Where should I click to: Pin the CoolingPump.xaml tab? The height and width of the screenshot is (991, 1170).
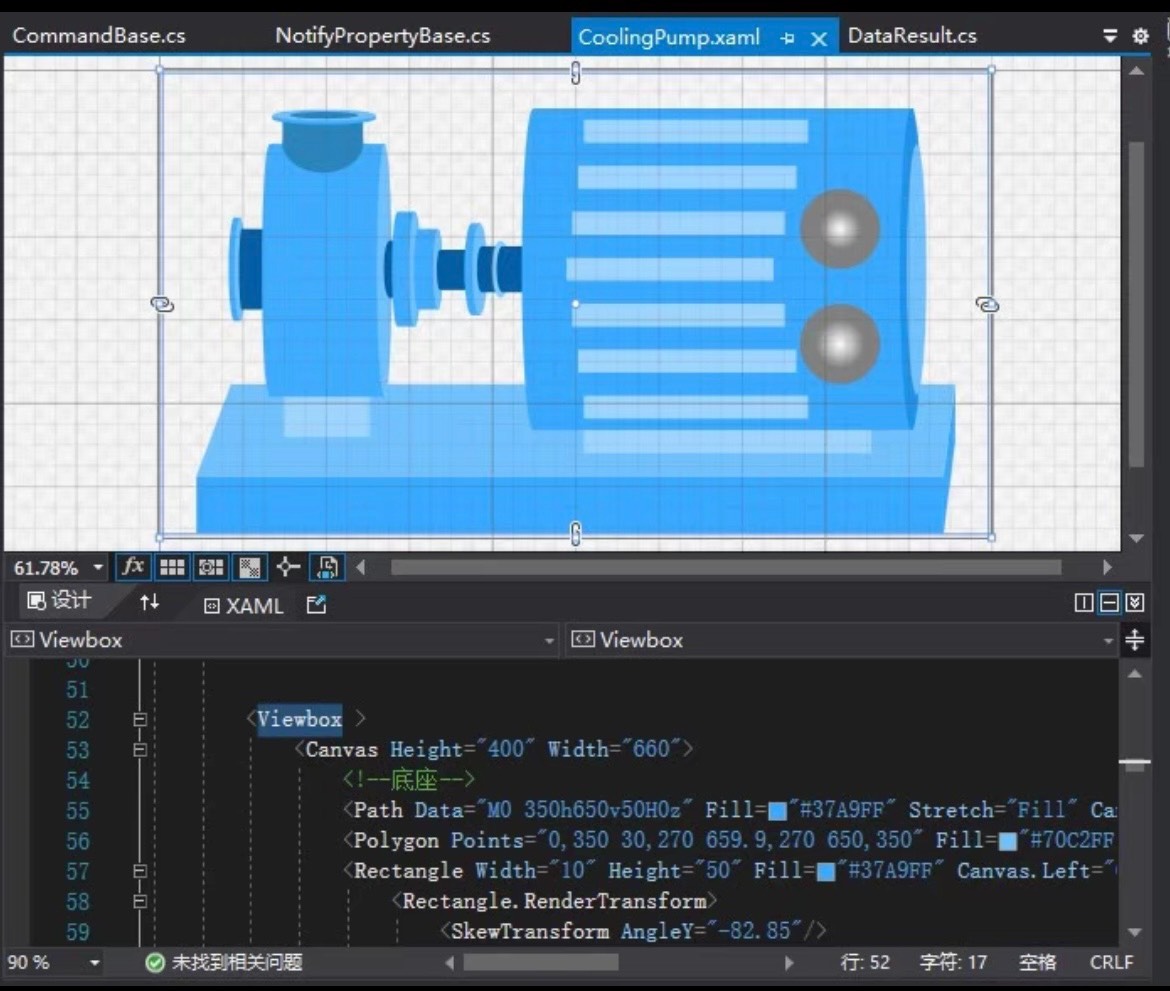pyautogui.click(x=787, y=36)
